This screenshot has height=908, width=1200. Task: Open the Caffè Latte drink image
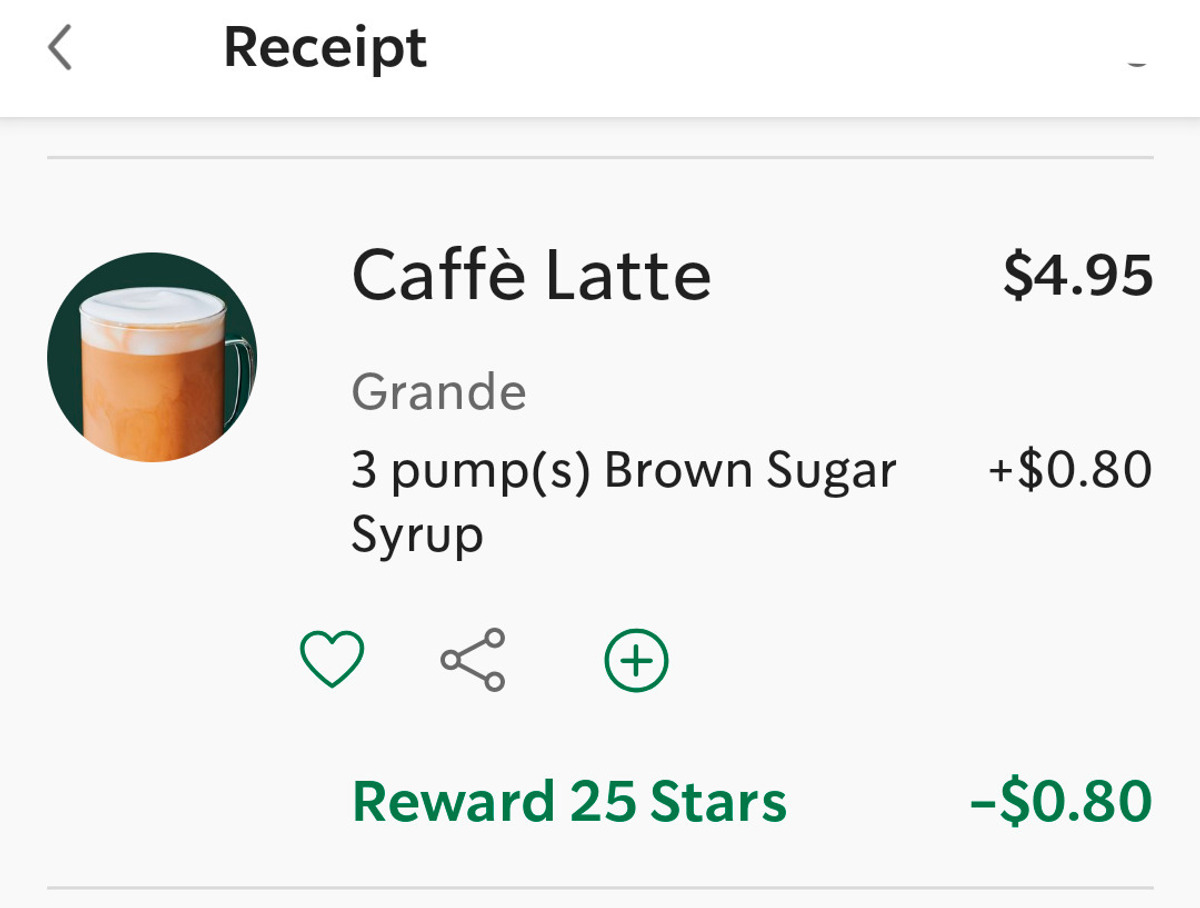pos(152,357)
